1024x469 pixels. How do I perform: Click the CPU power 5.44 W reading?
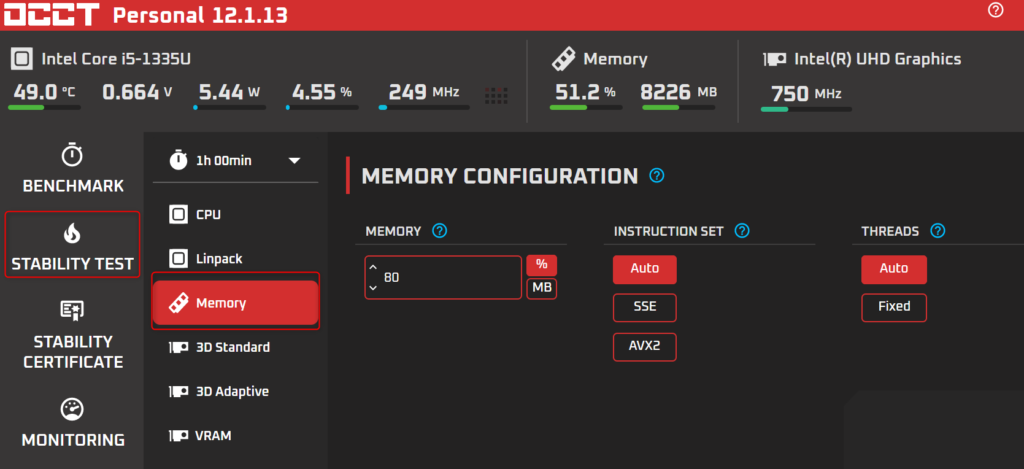[229, 92]
